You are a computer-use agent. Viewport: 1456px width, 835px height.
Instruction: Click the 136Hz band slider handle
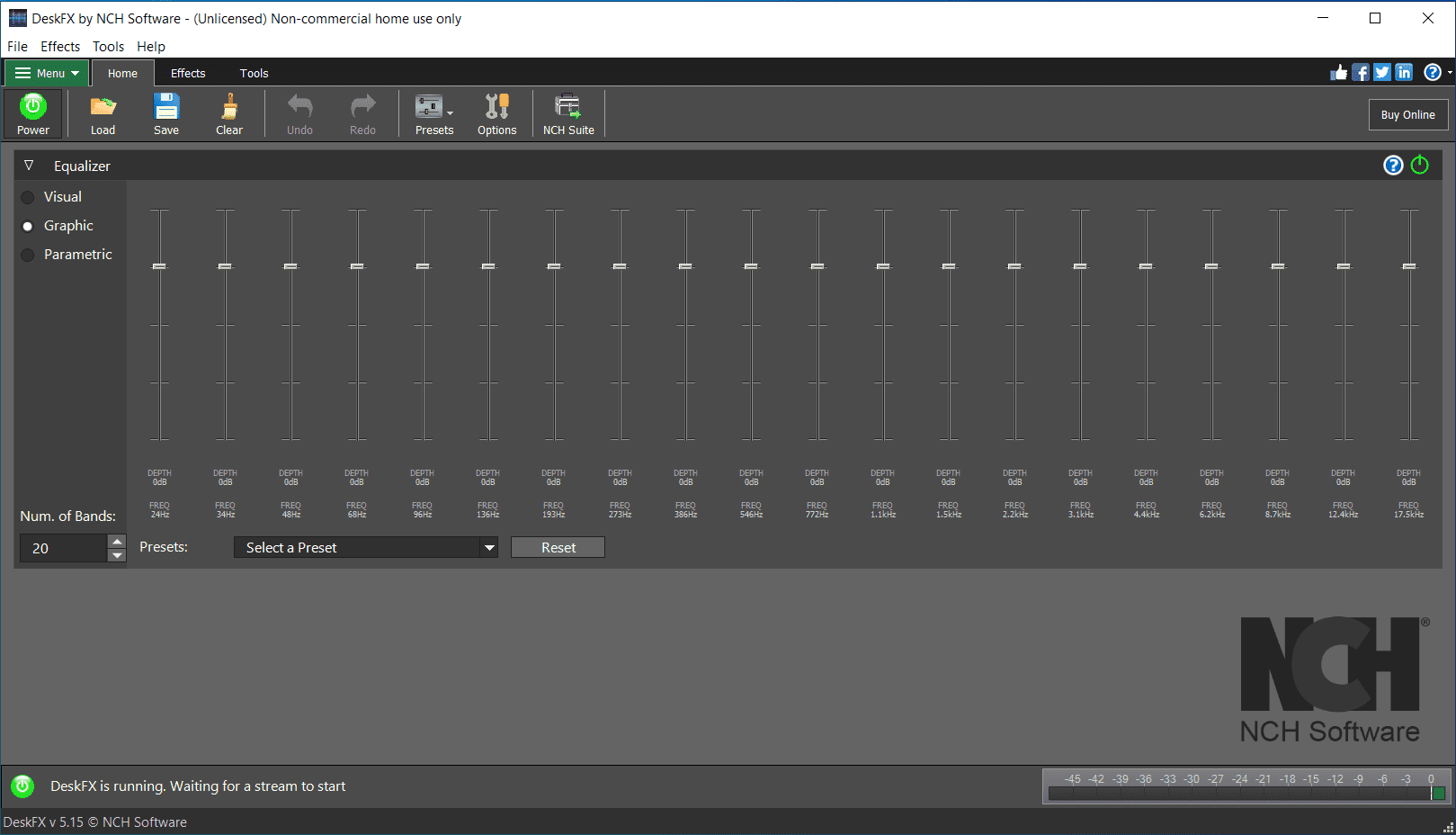(488, 266)
